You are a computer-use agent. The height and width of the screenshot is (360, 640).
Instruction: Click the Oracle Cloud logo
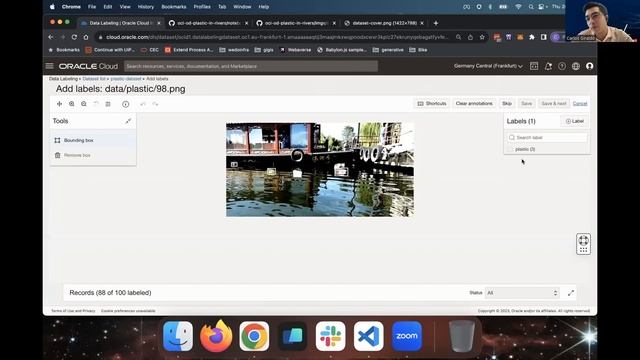[x=88, y=66]
